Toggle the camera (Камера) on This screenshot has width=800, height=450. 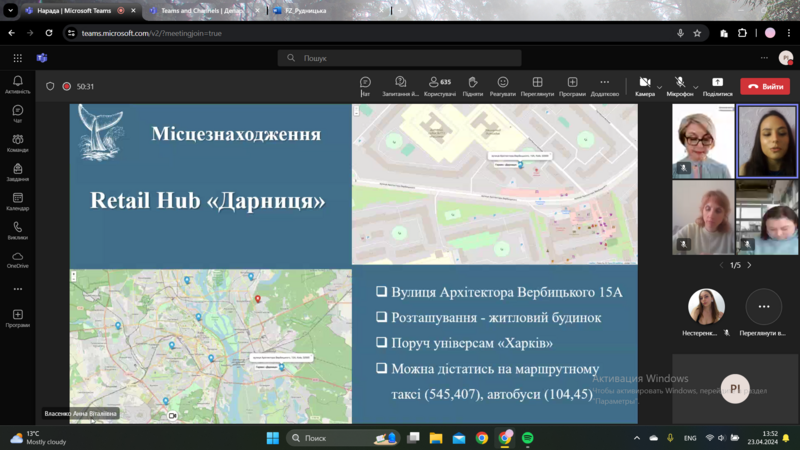pyautogui.click(x=645, y=86)
